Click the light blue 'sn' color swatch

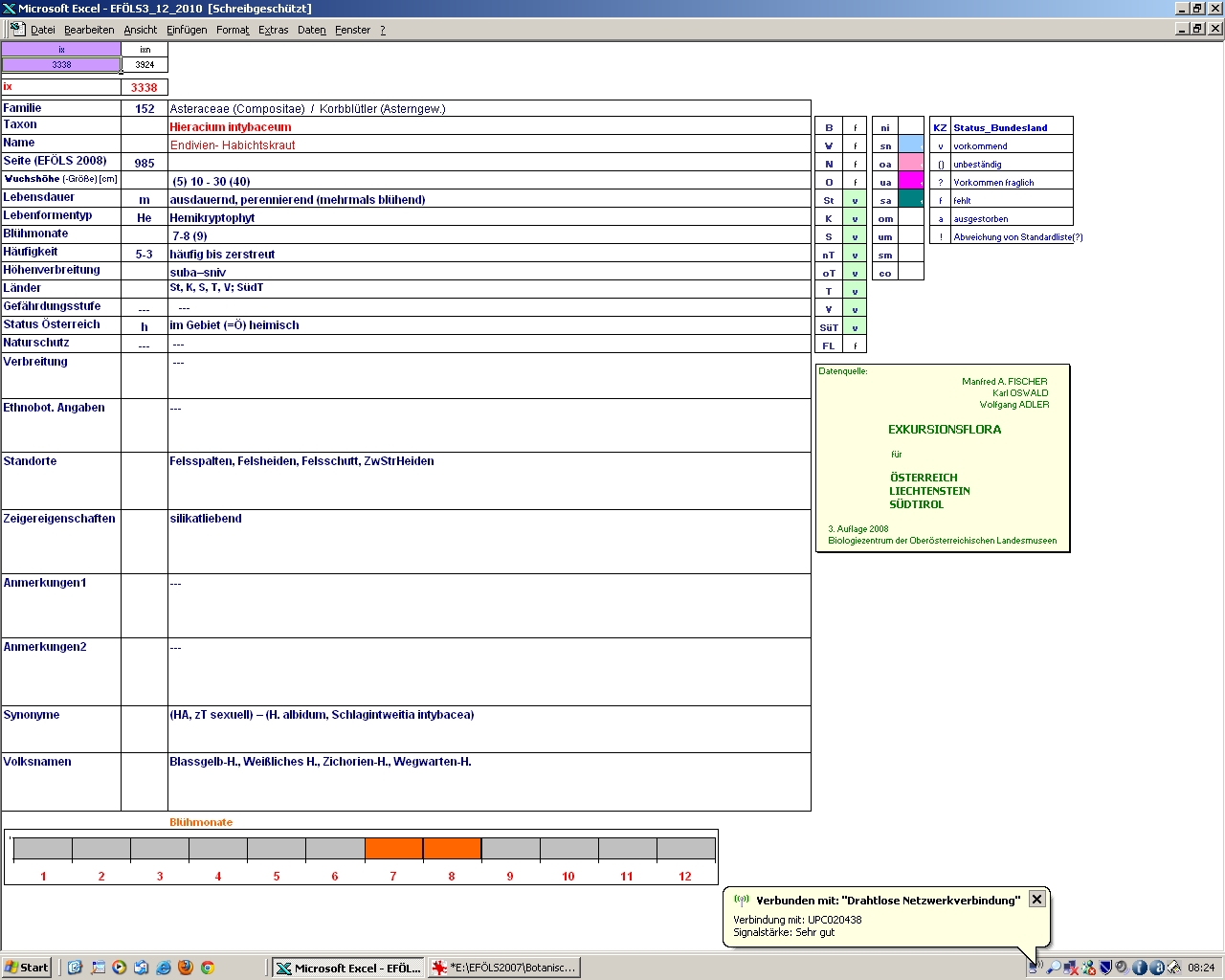pos(911,145)
